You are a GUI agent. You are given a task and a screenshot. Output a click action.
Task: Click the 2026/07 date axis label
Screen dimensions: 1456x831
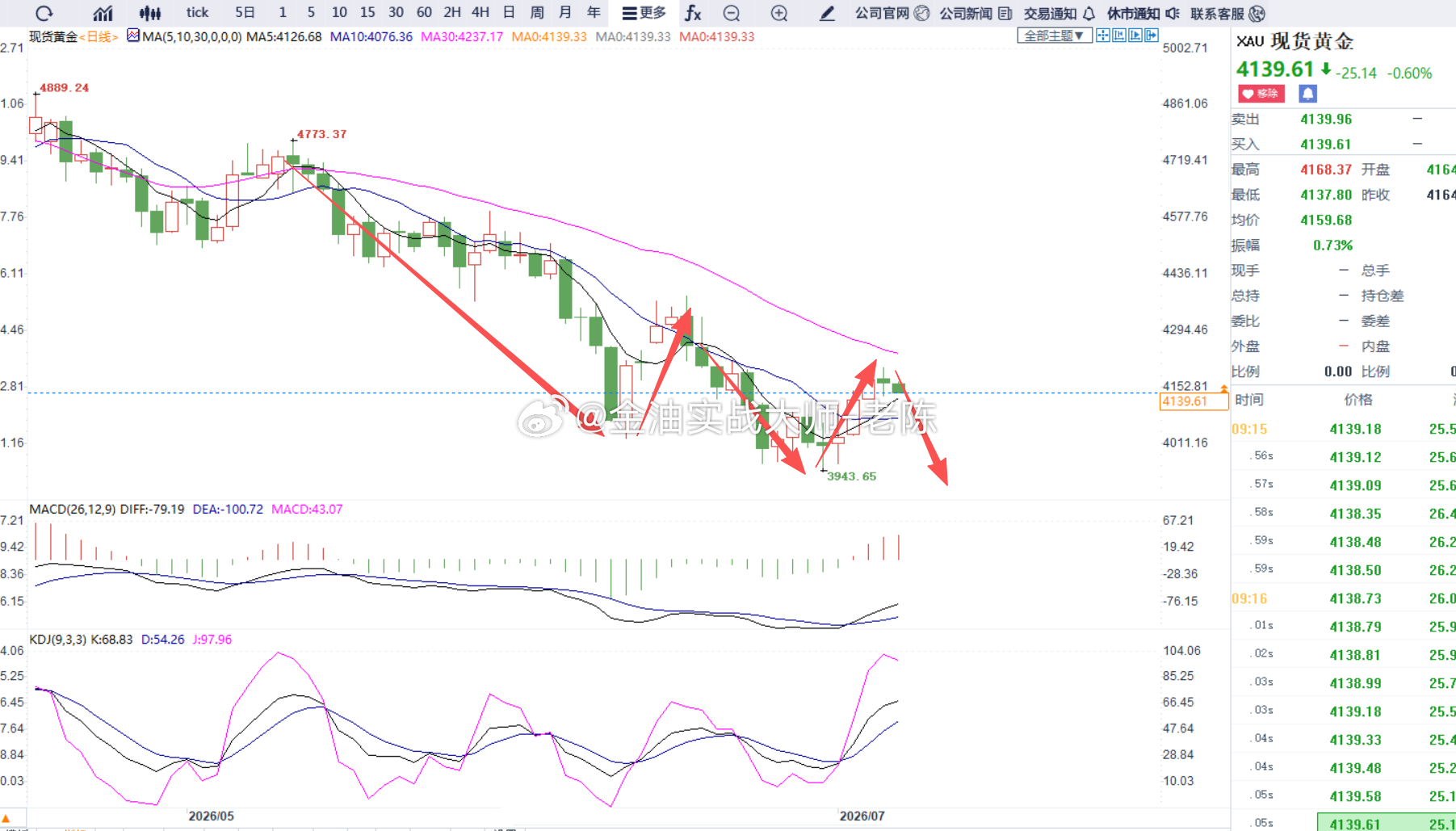coord(862,816)
